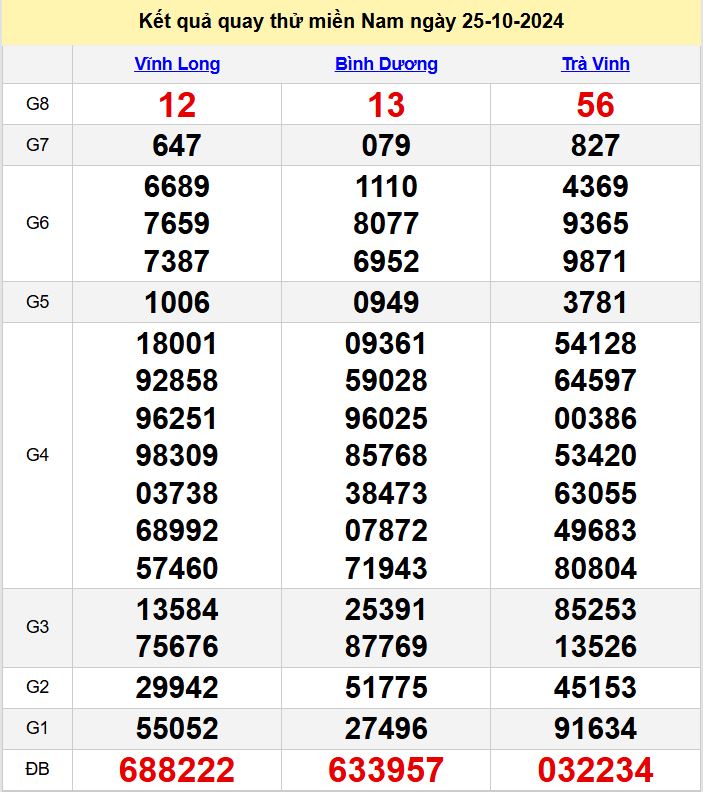Click G4 value 54128

click(595, 344)
